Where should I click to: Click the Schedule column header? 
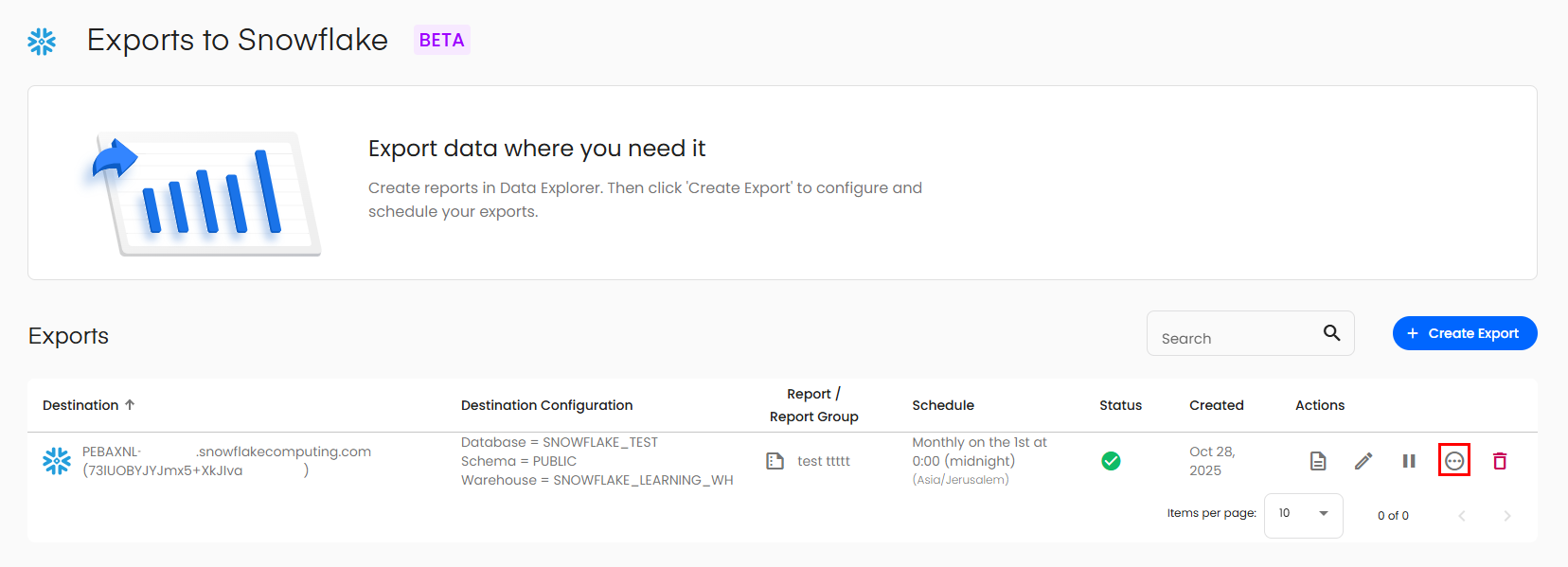tap(942, 405)
